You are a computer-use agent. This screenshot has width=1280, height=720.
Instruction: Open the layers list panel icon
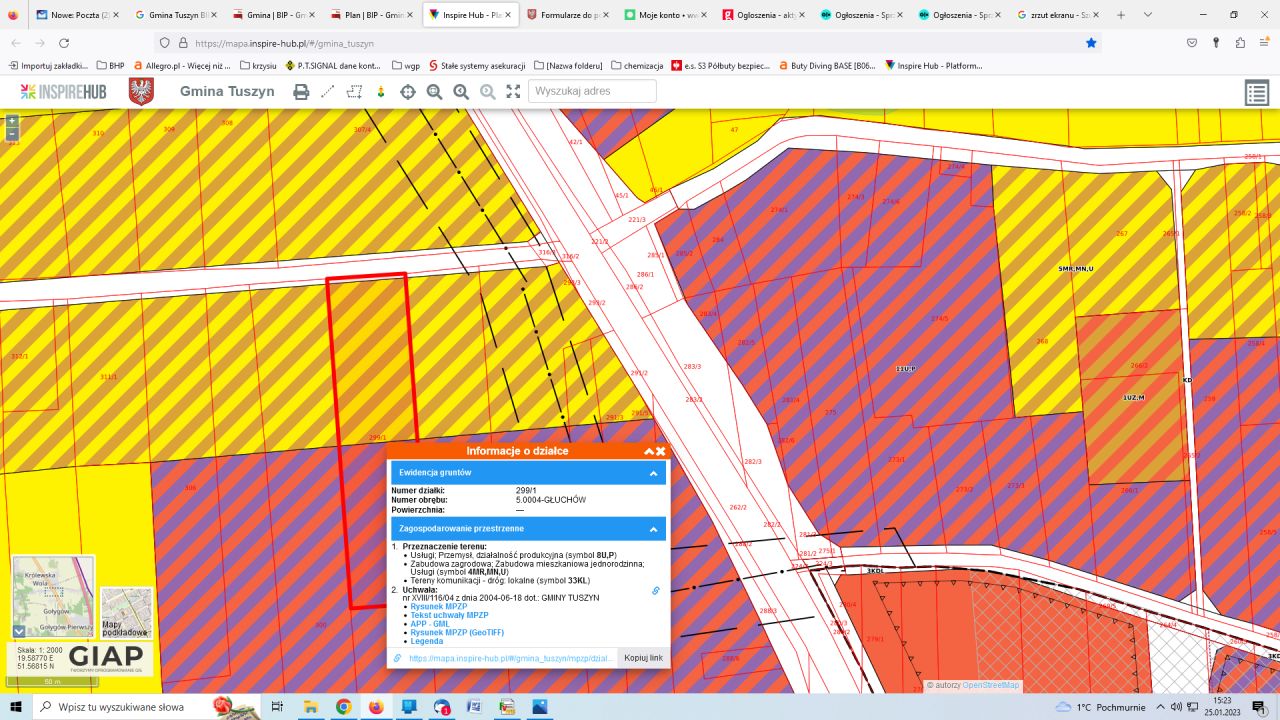tap(1256, 93)
